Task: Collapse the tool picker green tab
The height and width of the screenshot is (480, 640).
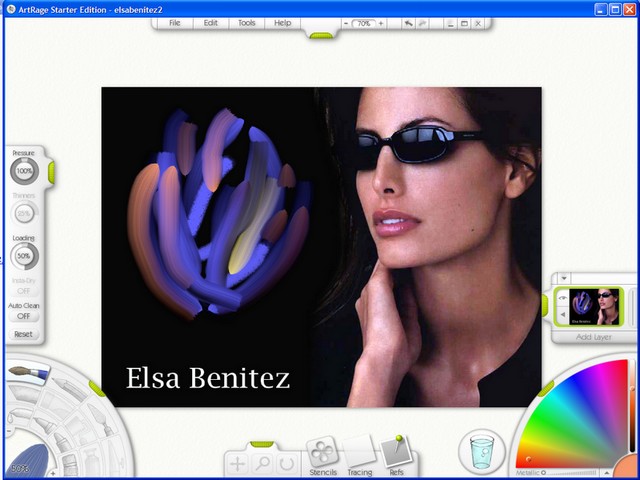Action: click(x=97, y=388)
